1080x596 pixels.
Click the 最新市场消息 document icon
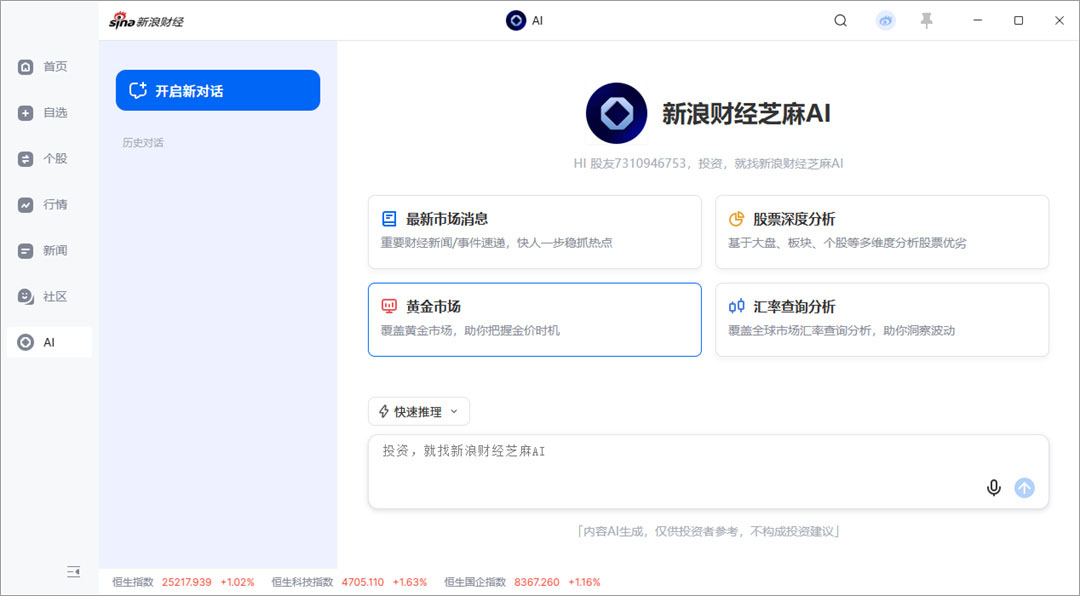coord(389,219)
